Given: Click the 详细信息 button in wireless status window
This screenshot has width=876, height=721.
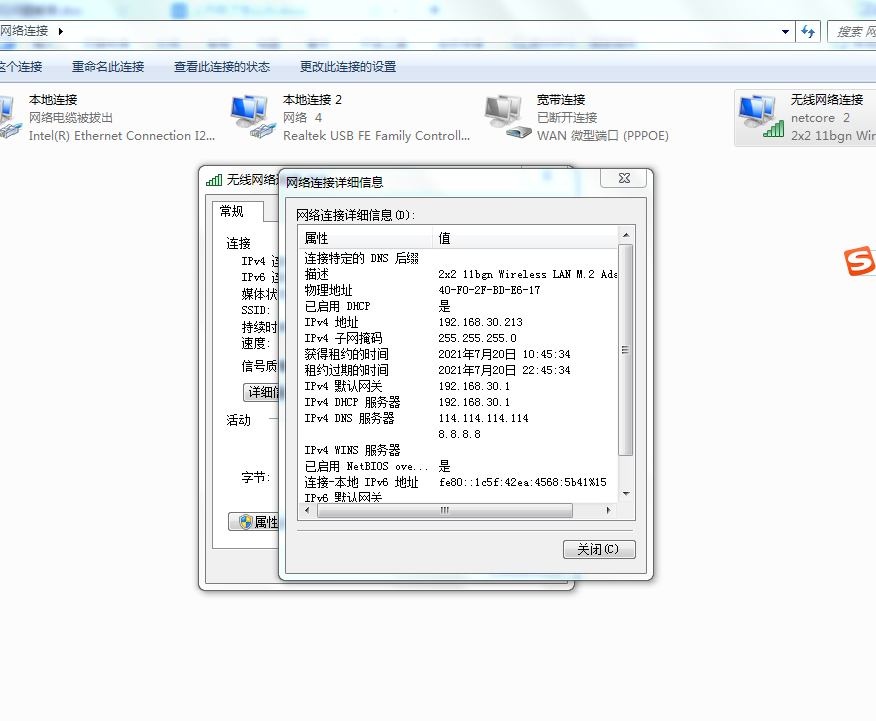Looking at the screenshot, I should click(x=261, y=392).
